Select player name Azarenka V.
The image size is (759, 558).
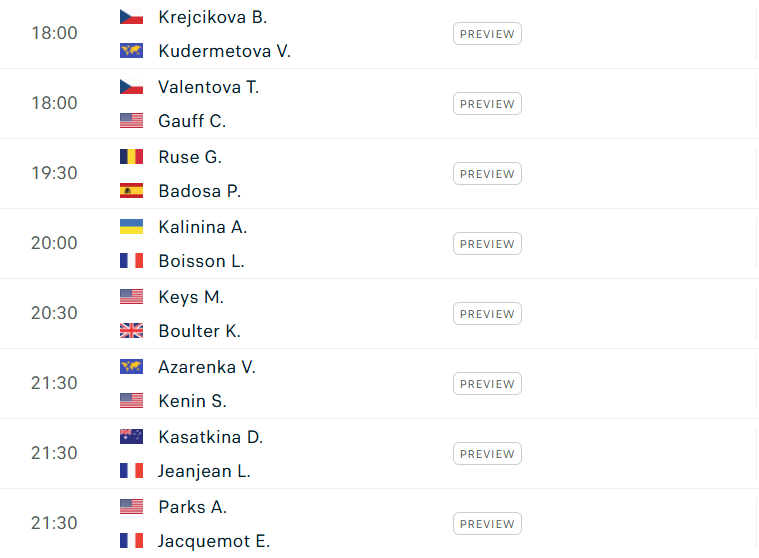point(207,367)
